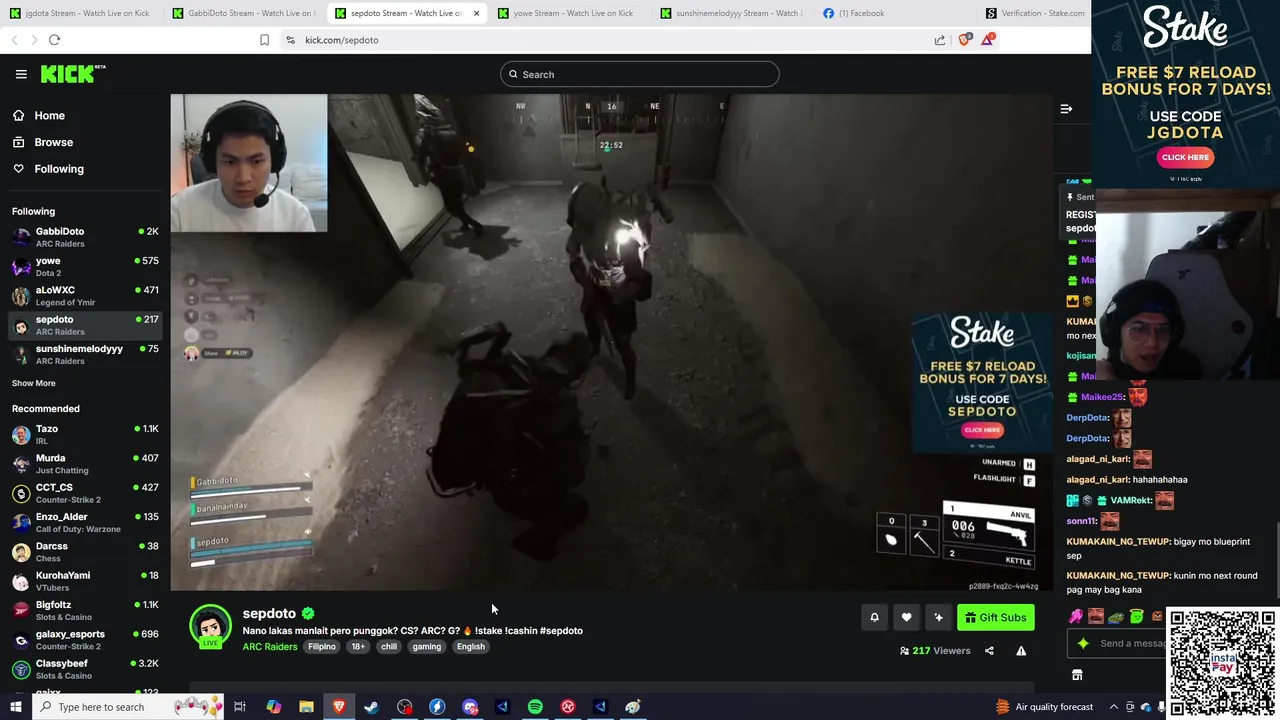The width and height of the screenshot is (1280, 720).
Task: Open Following in sidebar
Action: click(59, 169)
